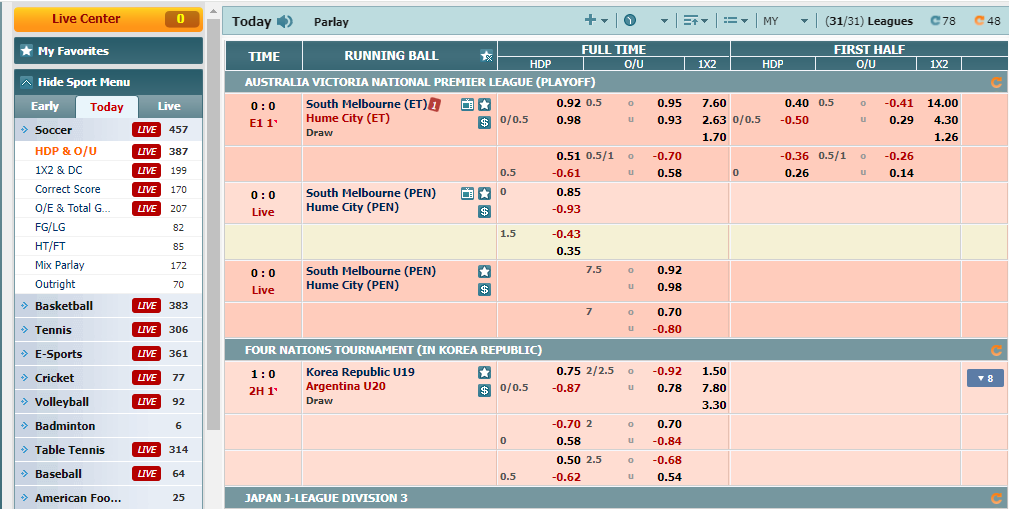Click the dollar icon for South Melbourne (ET)
Image resolution: width=1009 pixels, height=509 pixels.
(x=484, y=122)
